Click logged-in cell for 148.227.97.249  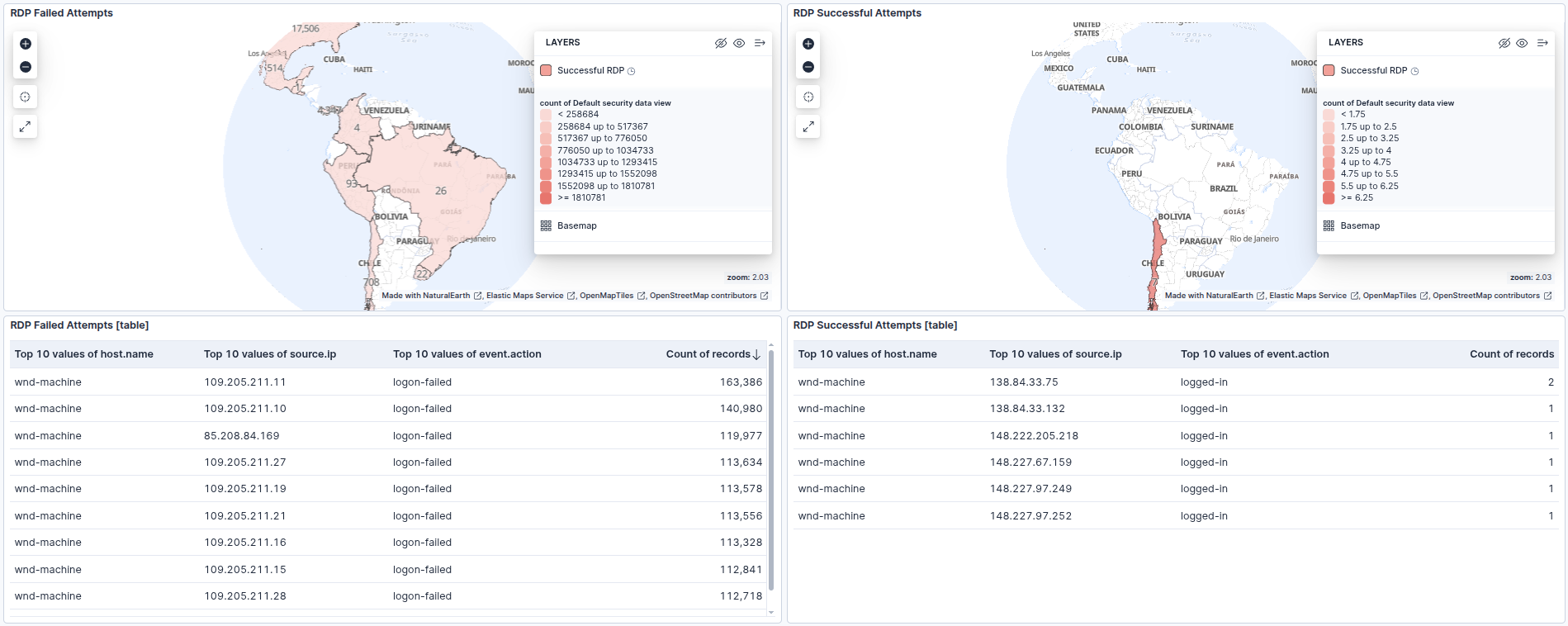(1204, 489)
